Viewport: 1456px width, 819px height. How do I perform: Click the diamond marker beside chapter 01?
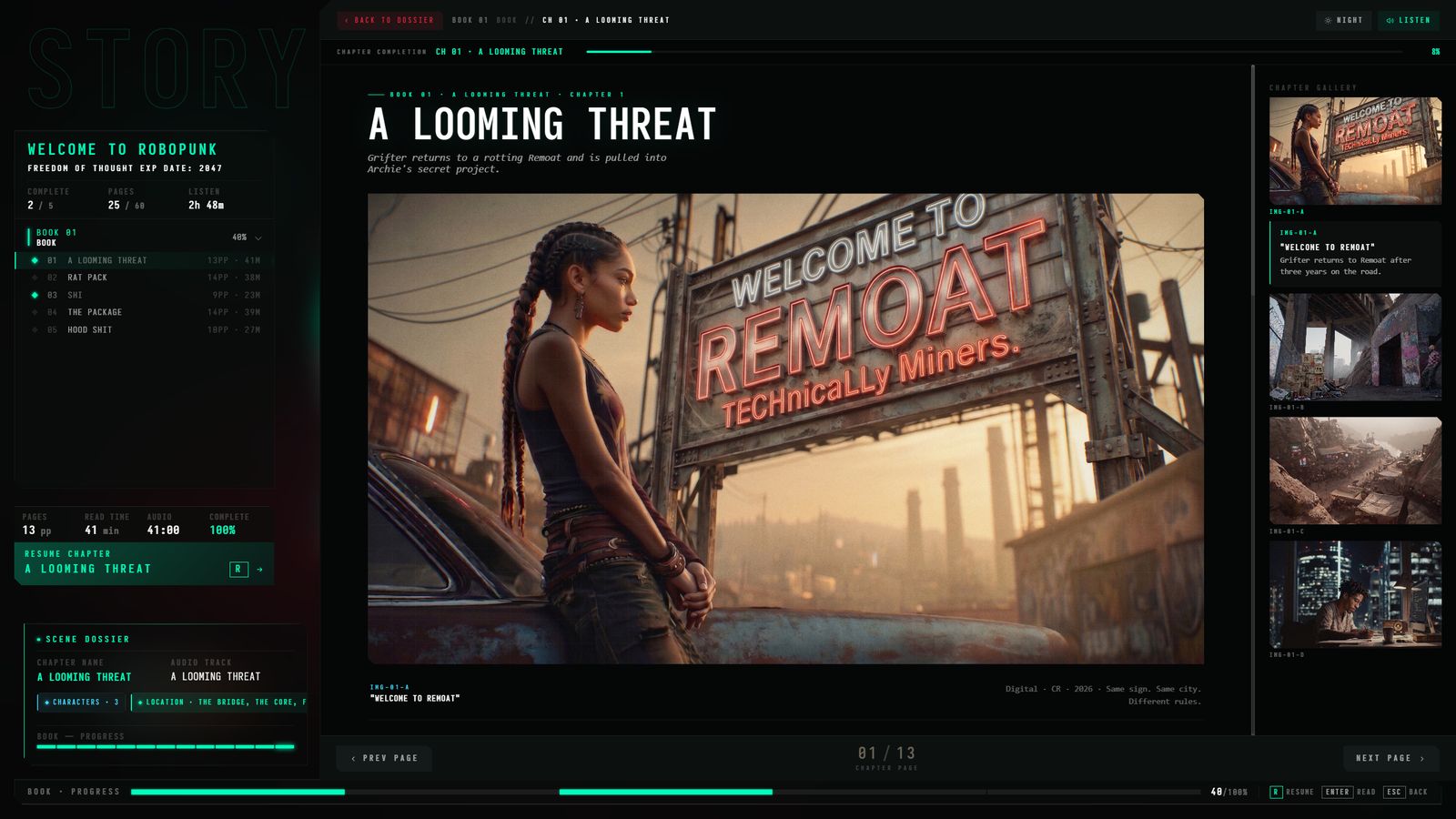point(35,260)
